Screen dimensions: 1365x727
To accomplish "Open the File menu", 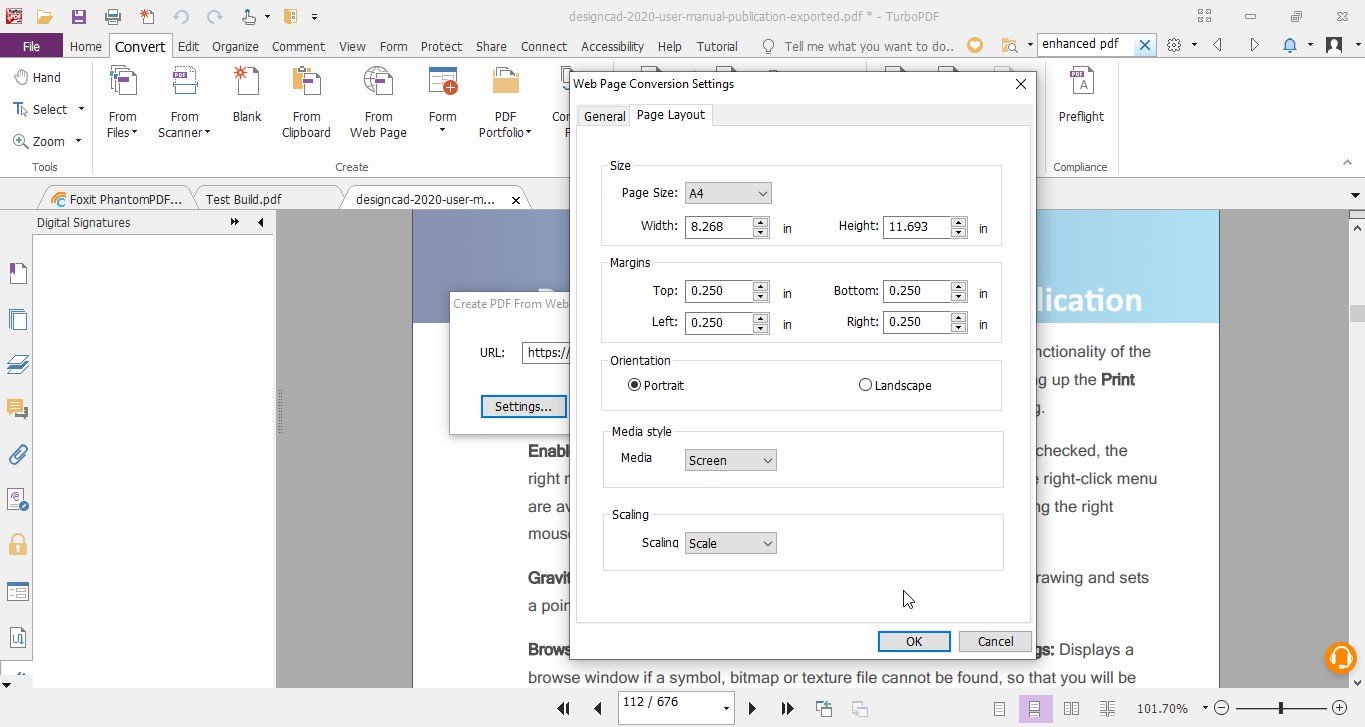I will point(31,46).
